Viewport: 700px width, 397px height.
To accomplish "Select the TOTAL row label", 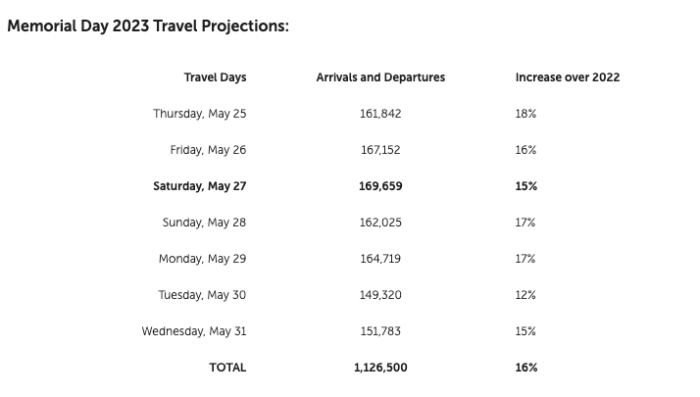I will 228,368.
